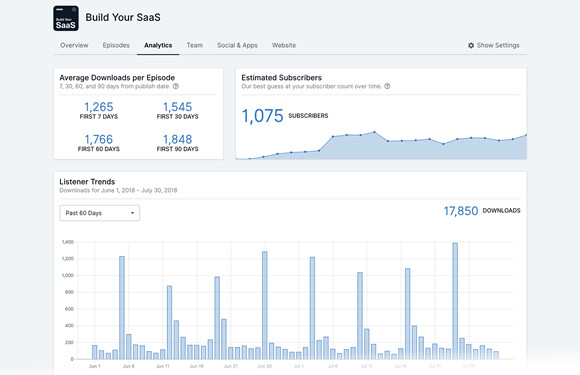Viewport: 580px width, 375px height.
Task: Open the Website tab
Action: click(284, 45)
